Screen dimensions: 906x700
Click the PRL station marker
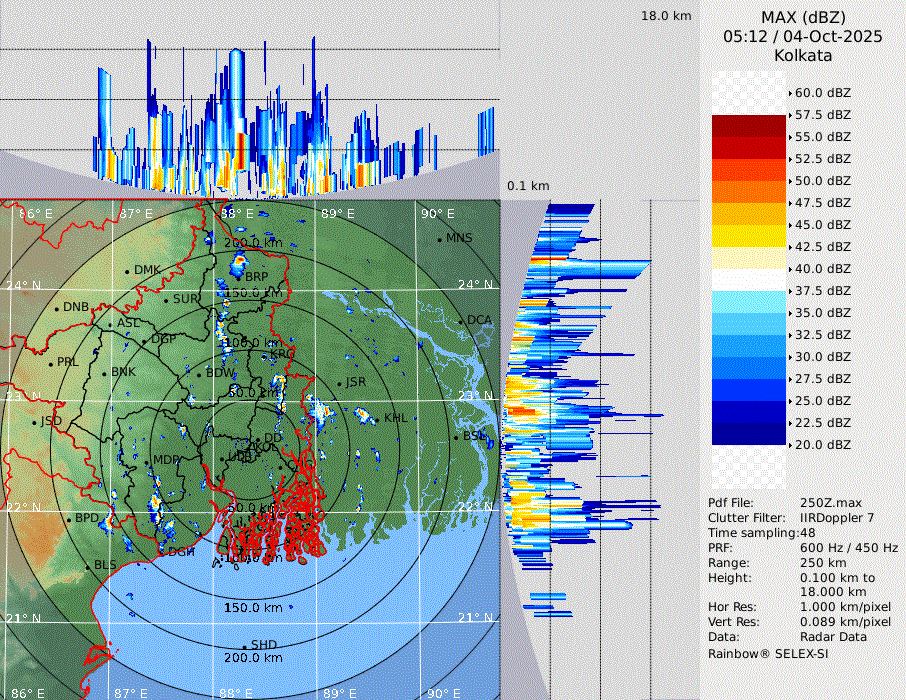[51, 362]
